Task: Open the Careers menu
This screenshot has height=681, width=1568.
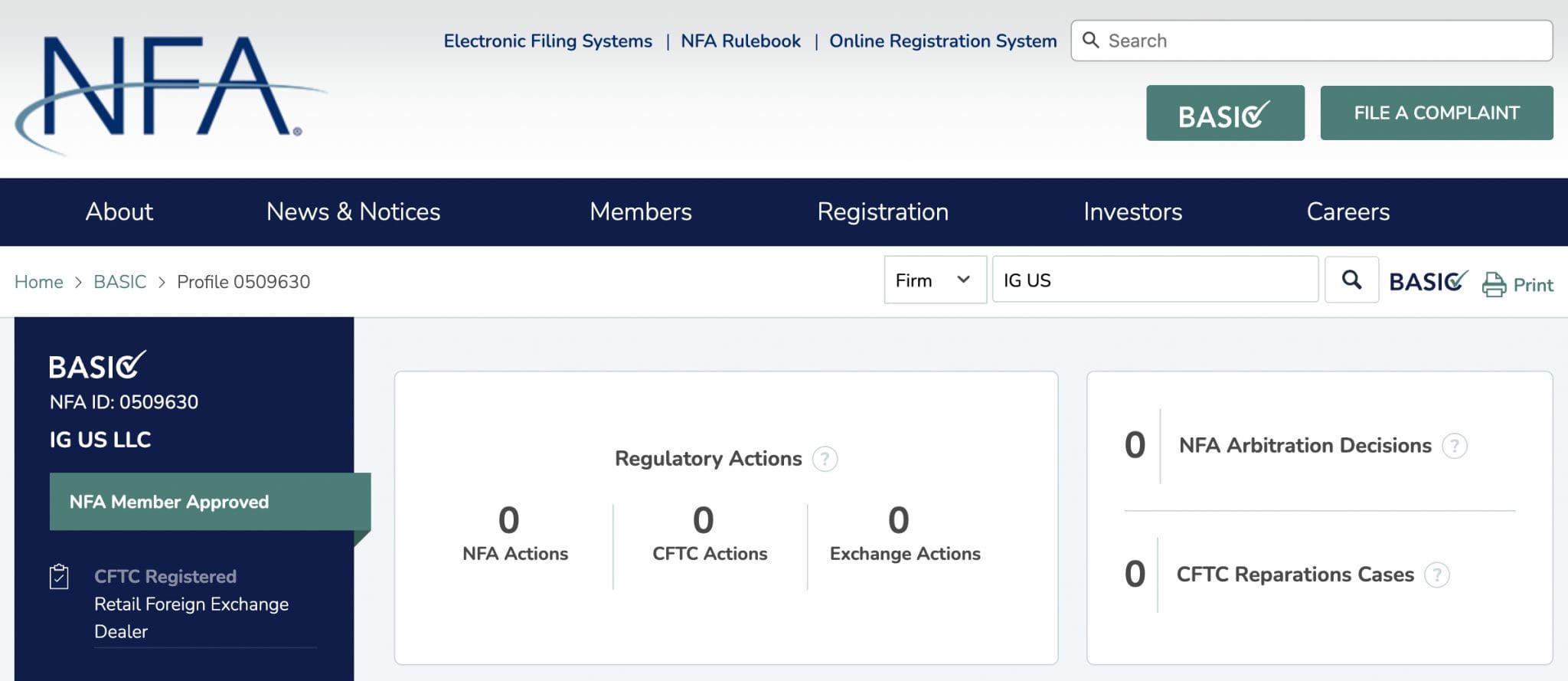Action: tap(1347, 211)
